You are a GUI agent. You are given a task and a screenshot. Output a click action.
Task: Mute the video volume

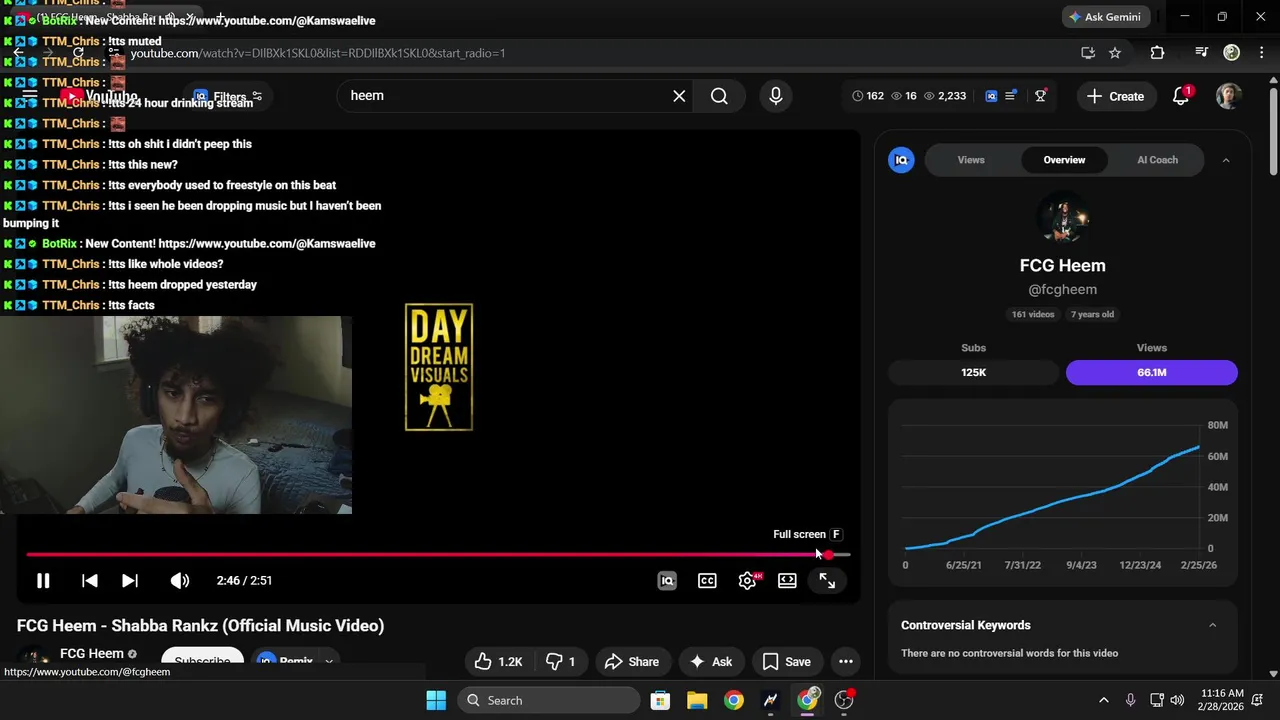pos(179,580)
